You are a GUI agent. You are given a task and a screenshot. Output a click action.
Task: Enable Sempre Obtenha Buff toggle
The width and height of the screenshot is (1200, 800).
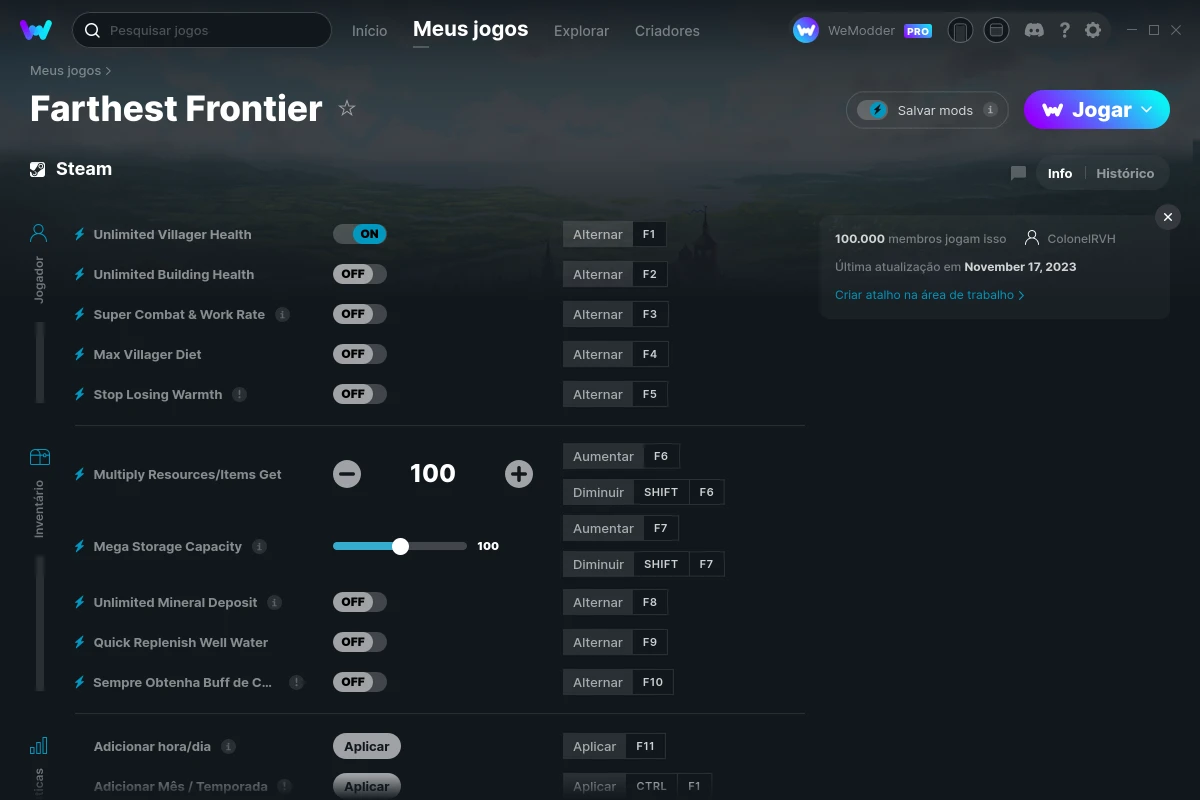pos(360,682)
